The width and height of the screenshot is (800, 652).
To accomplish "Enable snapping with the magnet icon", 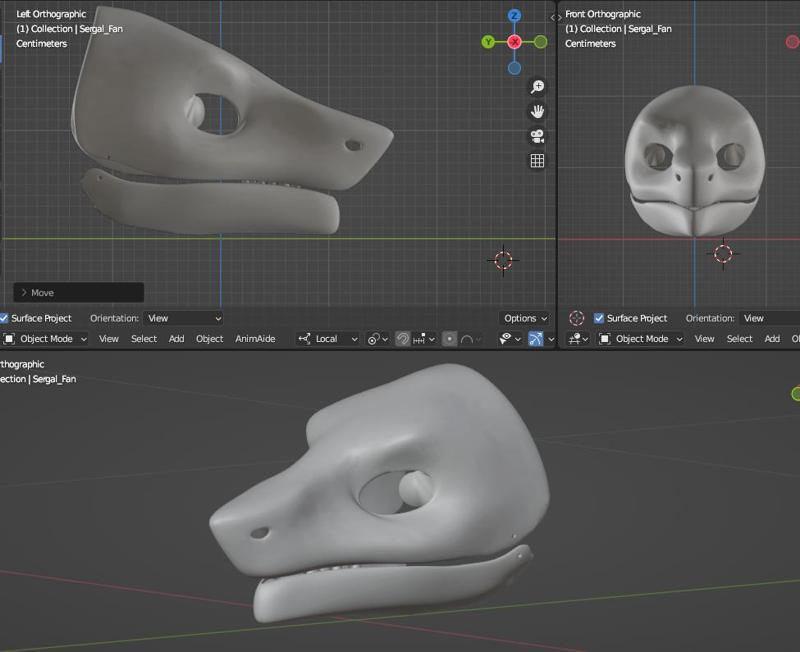I will pos(401,338).
